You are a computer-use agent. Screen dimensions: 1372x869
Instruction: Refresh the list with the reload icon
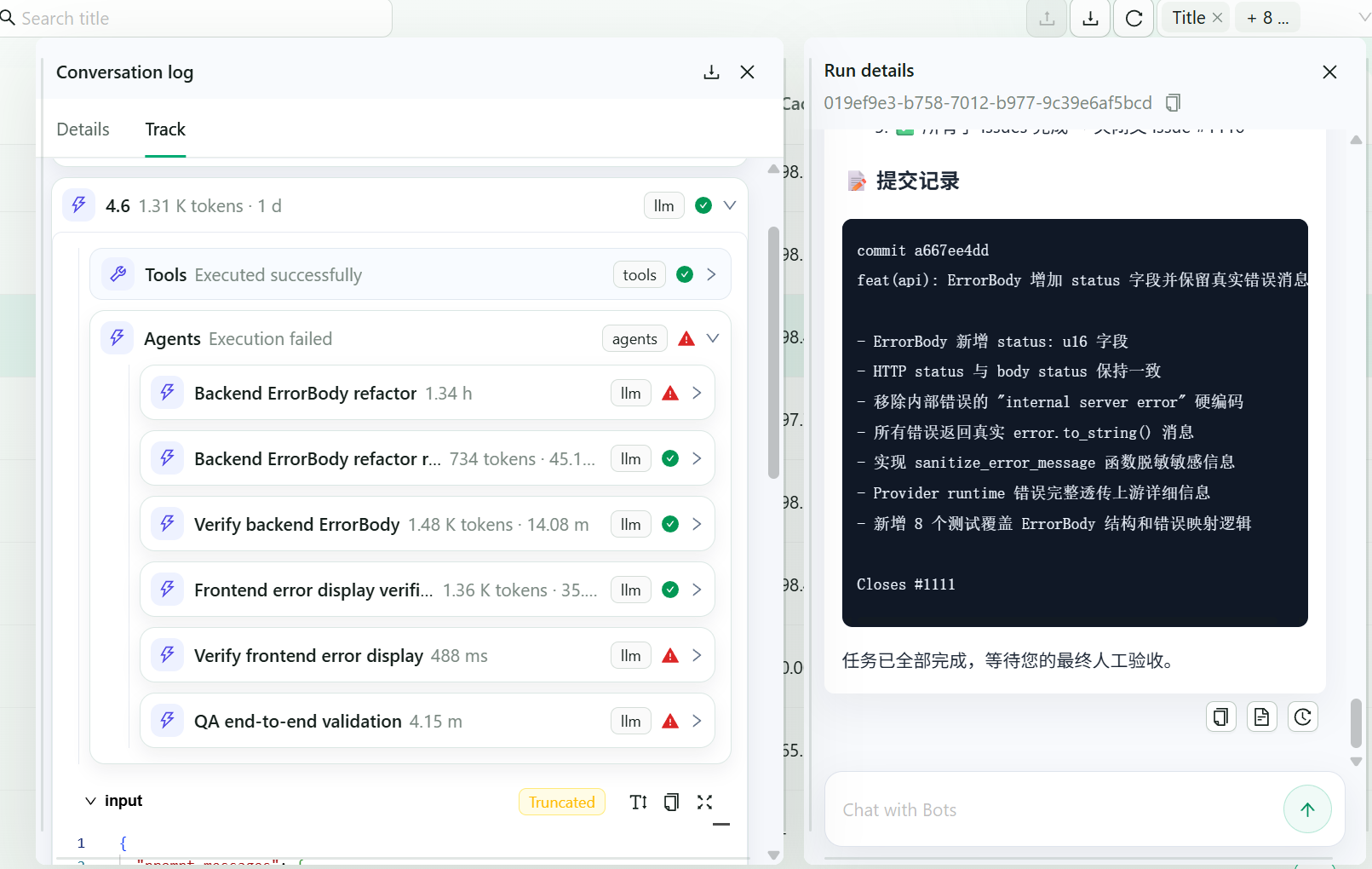1134,18
